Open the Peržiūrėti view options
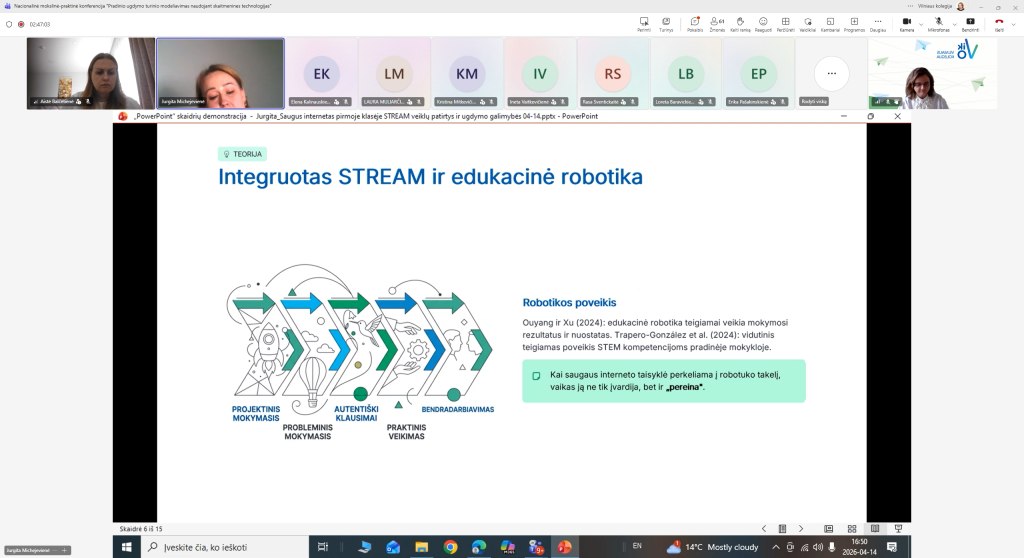The width and height of the screenshot is (1024, 558). pyautogui.click(x=786, y=22)
